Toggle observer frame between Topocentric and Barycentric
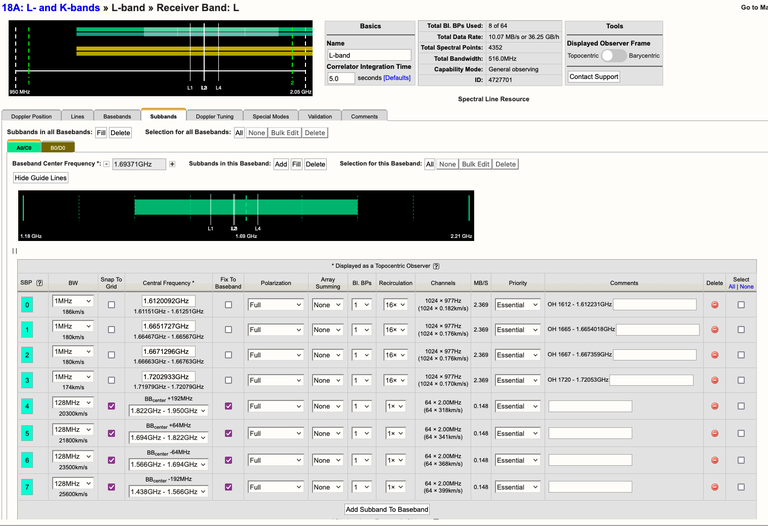 pyautogui.click(x=613, y=56)
